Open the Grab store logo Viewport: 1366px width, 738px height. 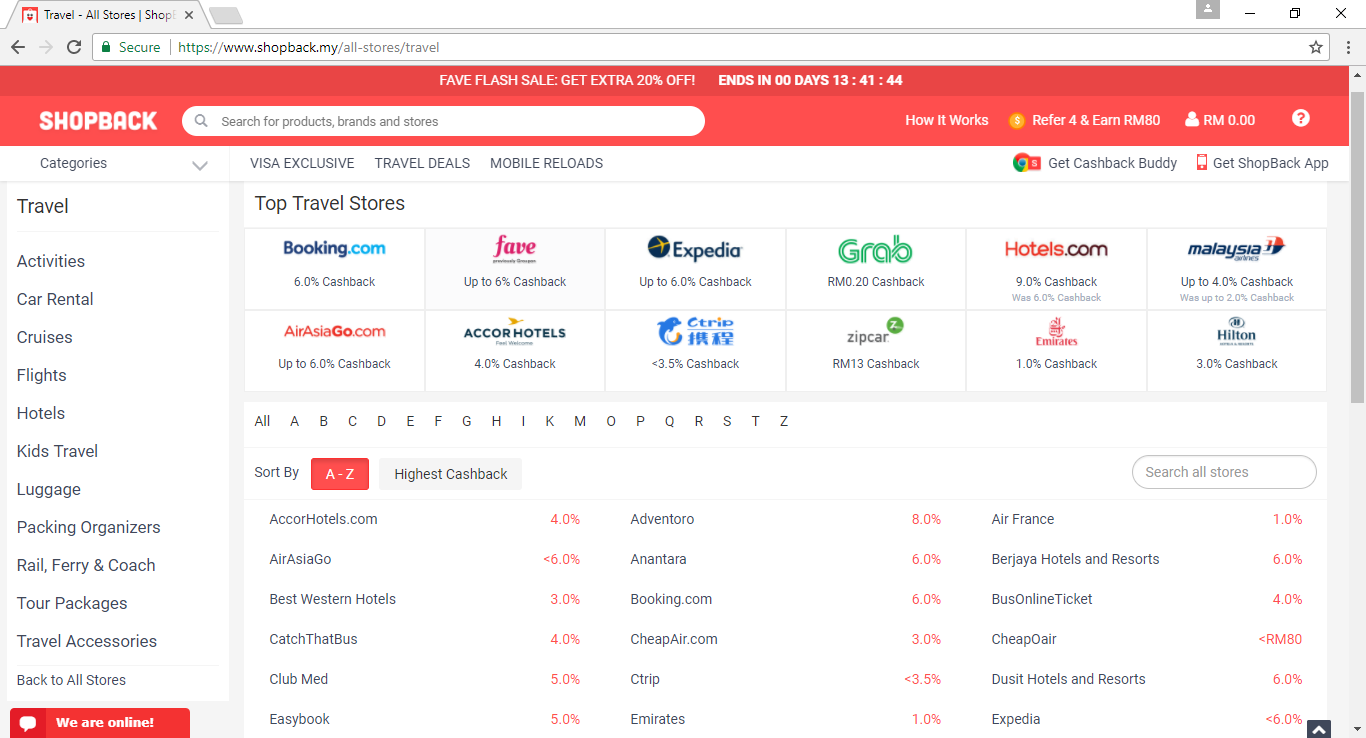(x=875, y=249)
